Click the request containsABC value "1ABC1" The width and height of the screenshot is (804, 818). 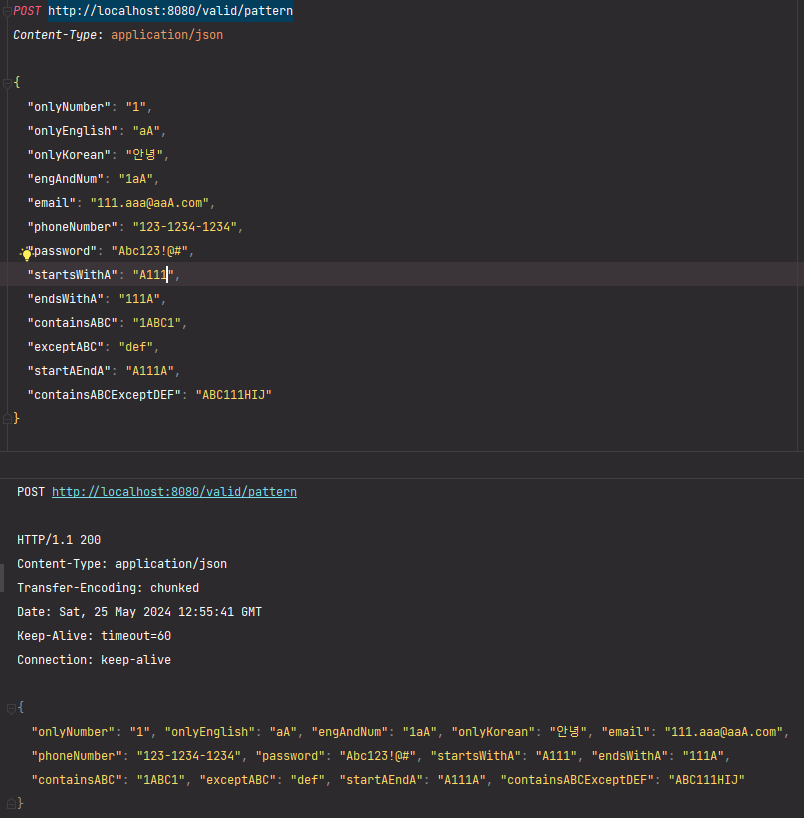click(x=157, y=323)
